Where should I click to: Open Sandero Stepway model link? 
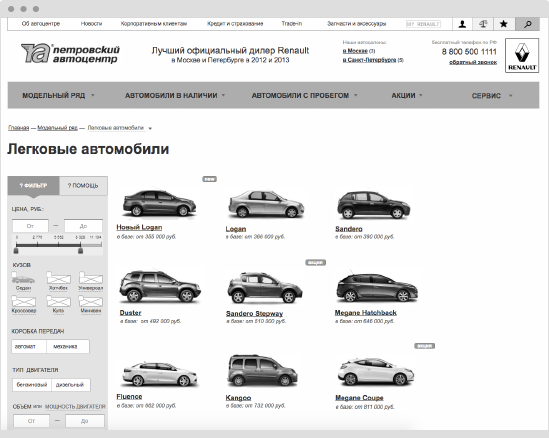point(254,313)
